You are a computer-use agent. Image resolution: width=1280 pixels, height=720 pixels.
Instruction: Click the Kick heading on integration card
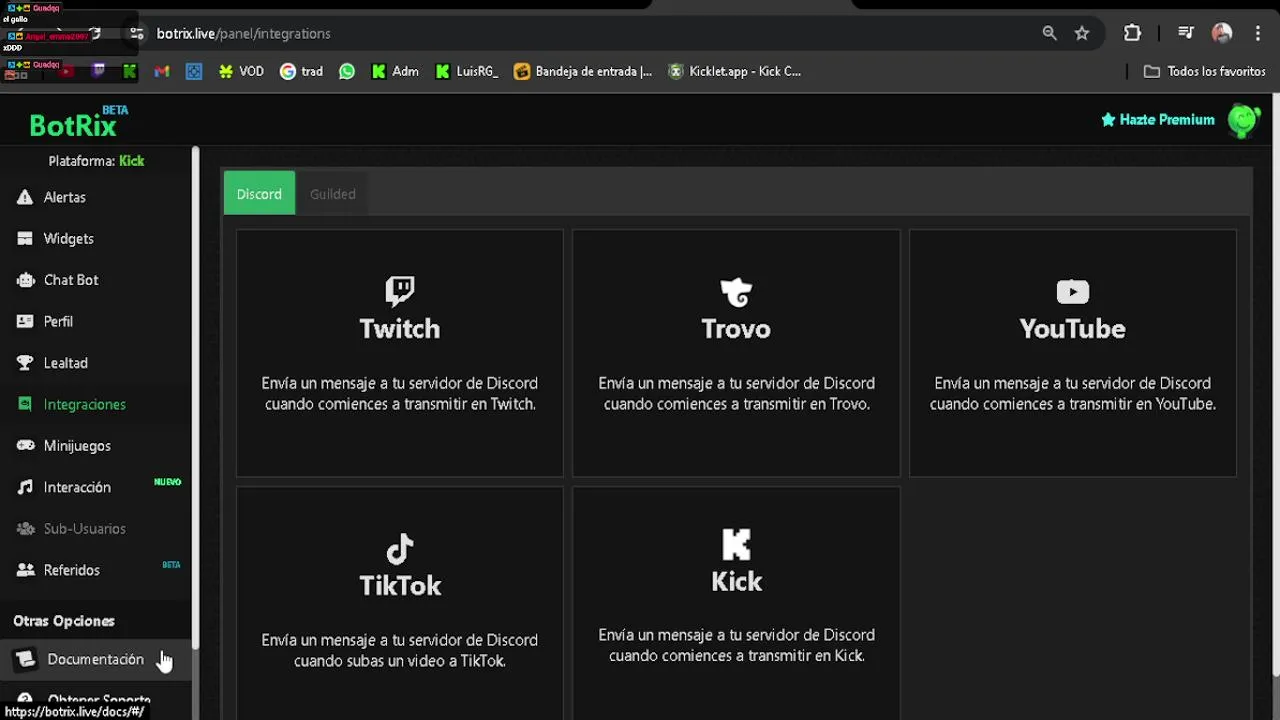pos(736,582)
